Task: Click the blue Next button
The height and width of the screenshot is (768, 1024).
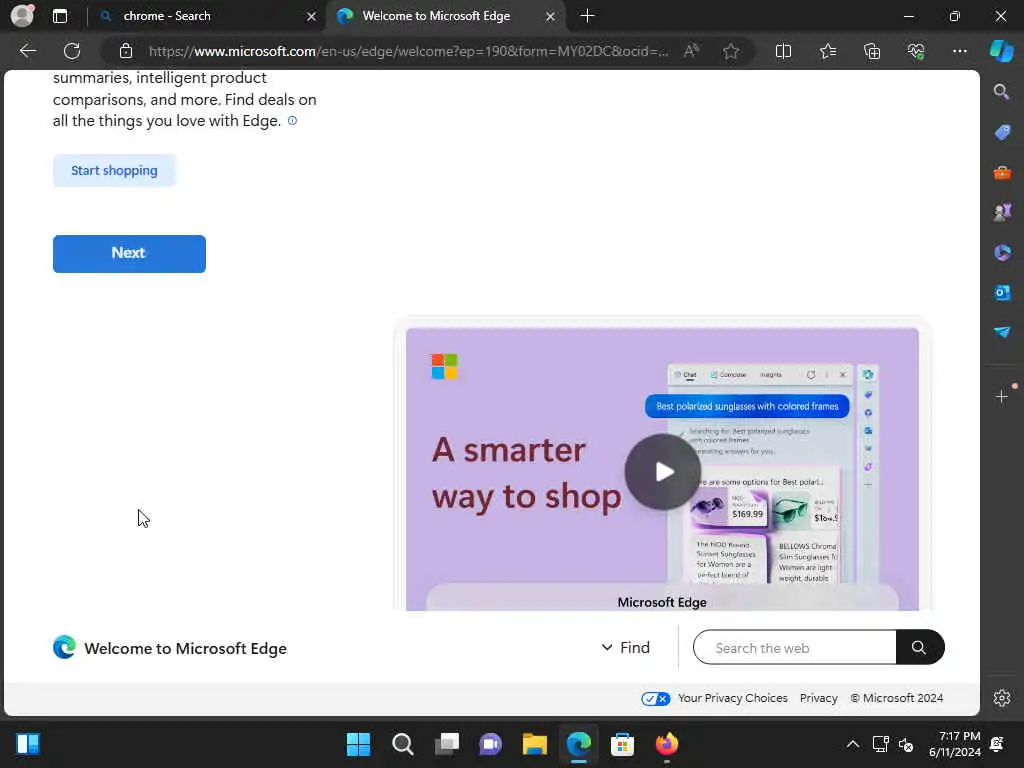Action: pyautogui.click(x=129, y=253)
